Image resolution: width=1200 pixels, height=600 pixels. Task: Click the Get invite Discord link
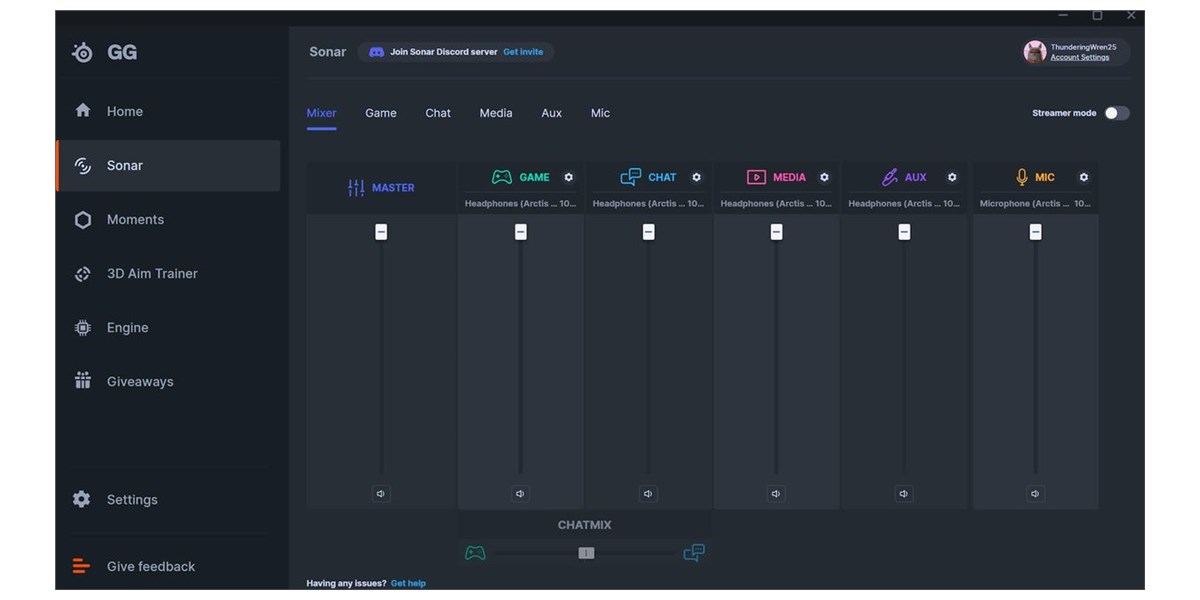tap(523, 52)
